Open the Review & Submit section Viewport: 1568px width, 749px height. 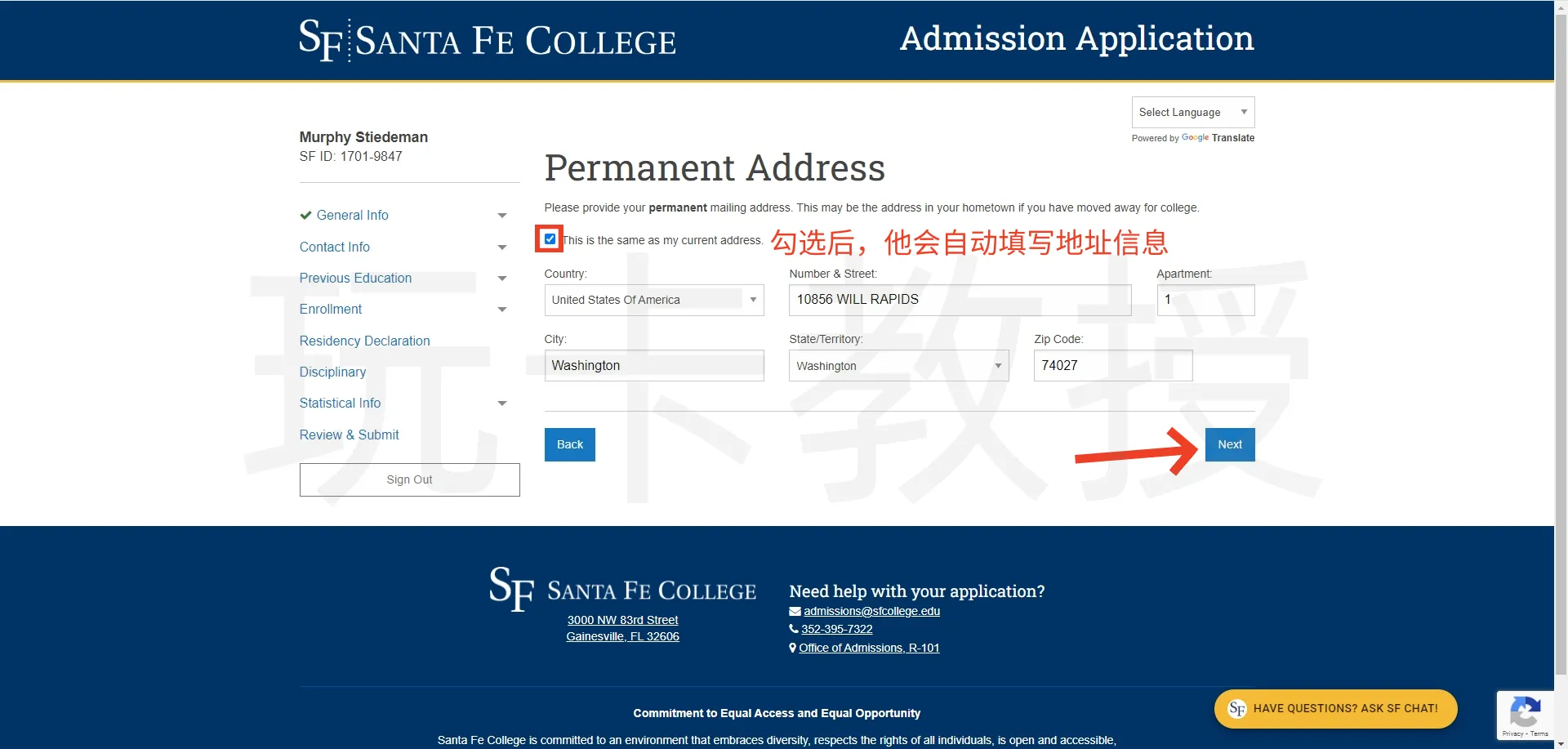tap(349, 435)
